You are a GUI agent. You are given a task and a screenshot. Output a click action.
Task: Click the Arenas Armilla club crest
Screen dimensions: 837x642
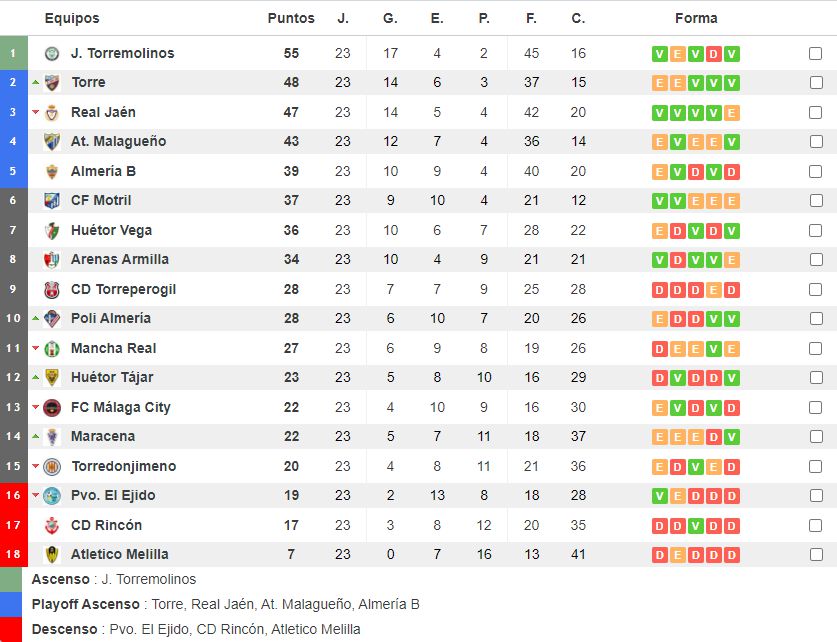[52, 259]
